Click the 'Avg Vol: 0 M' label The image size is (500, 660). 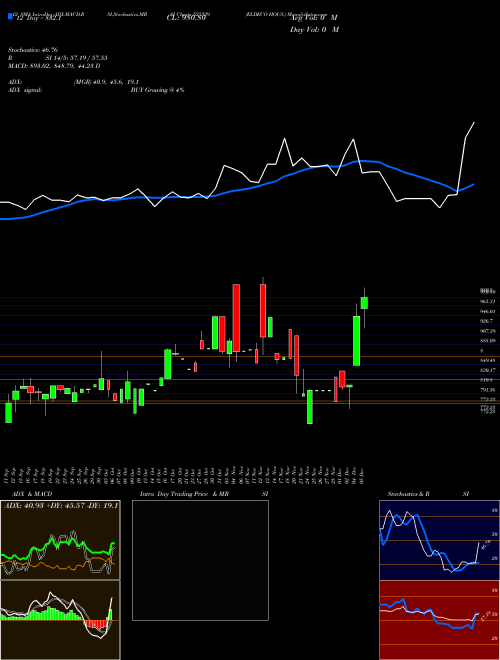tap(314, 18)
